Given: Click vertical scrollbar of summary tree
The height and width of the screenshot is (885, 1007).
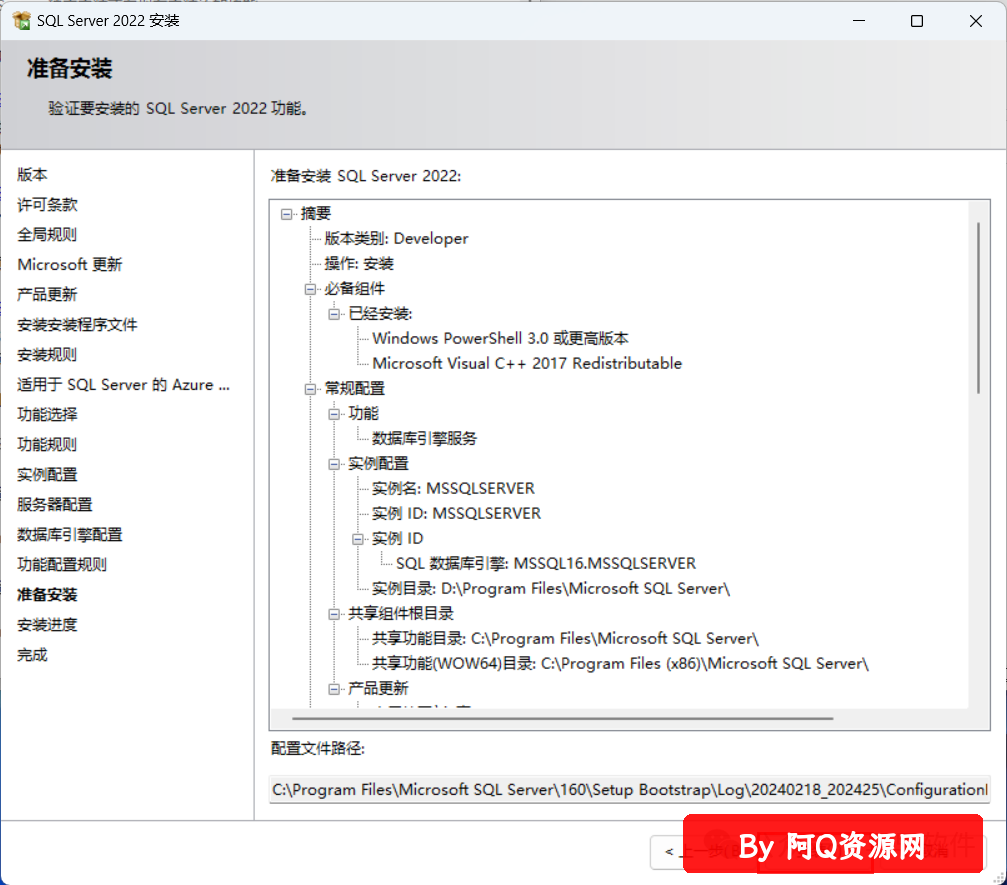Looking at the screenshot, I should click(978, 308).
